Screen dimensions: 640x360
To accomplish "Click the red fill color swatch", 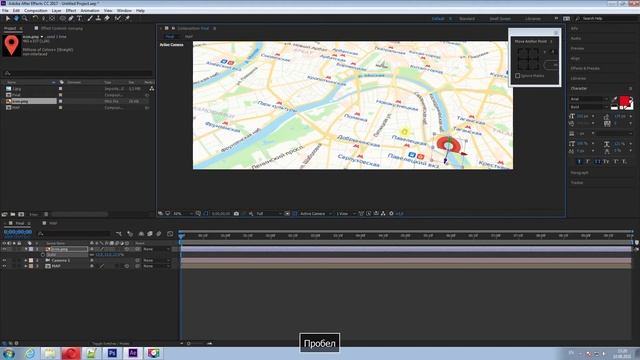I will pos(624,101).
